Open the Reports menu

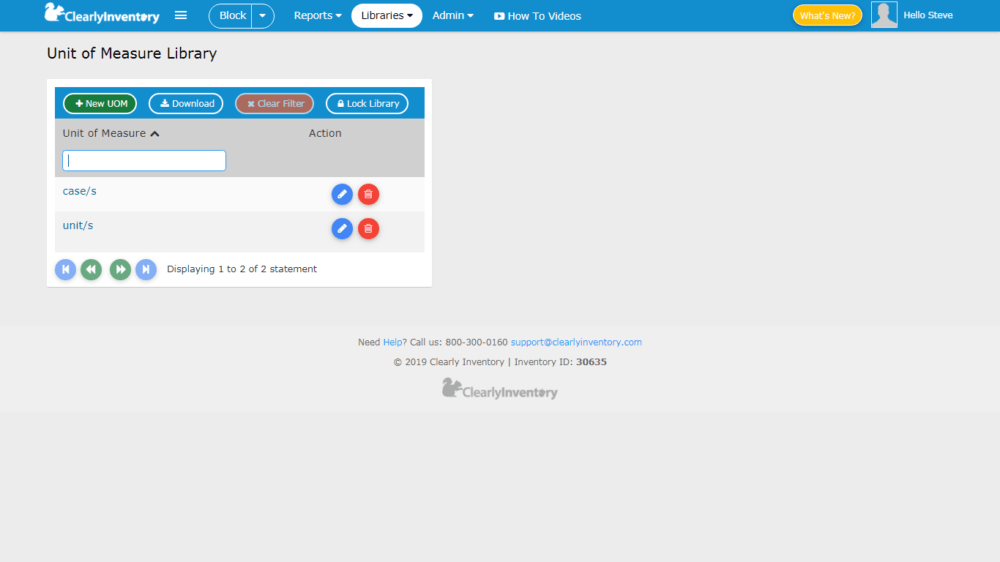318,15
